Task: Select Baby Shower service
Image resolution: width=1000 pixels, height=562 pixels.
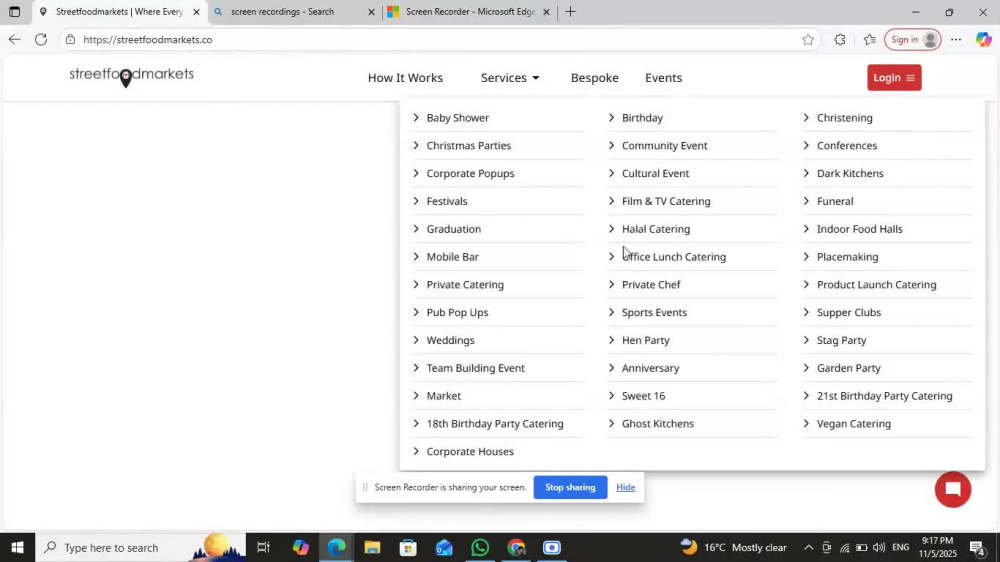Action: click(457, 117)
